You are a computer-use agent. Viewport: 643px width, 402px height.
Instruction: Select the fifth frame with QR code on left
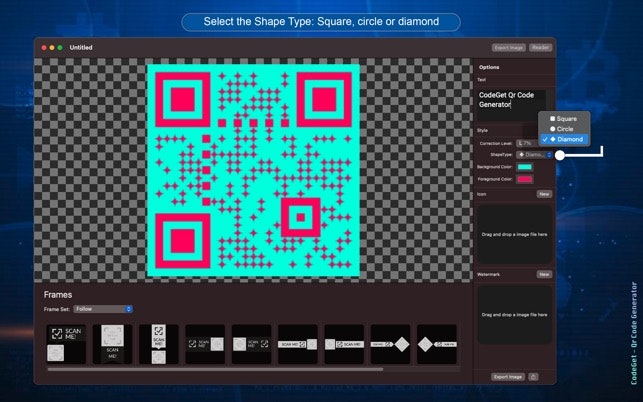coord(251,344)
